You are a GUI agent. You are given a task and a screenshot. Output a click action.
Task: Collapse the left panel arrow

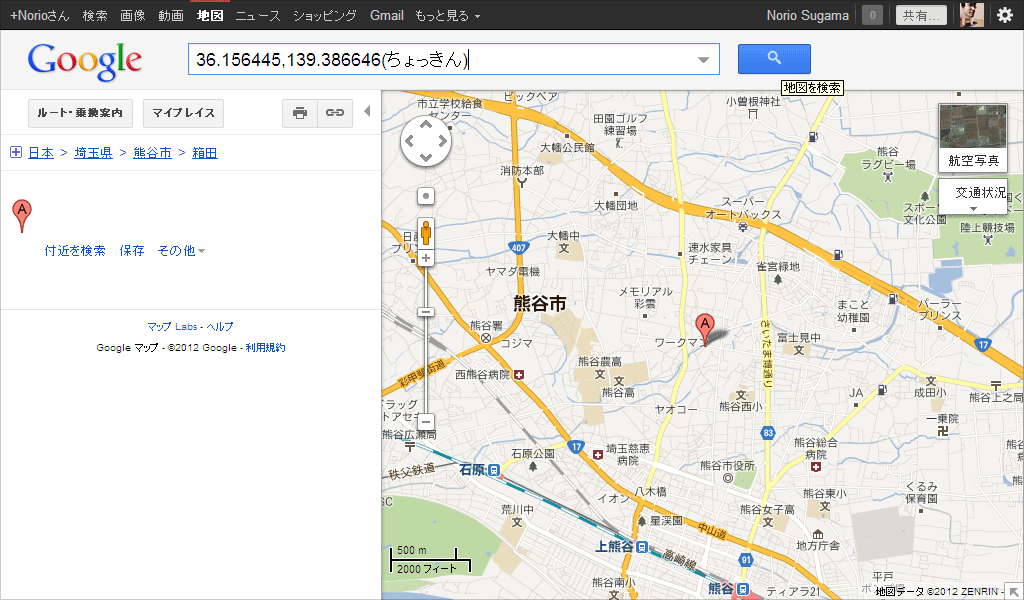click(367, 111)
